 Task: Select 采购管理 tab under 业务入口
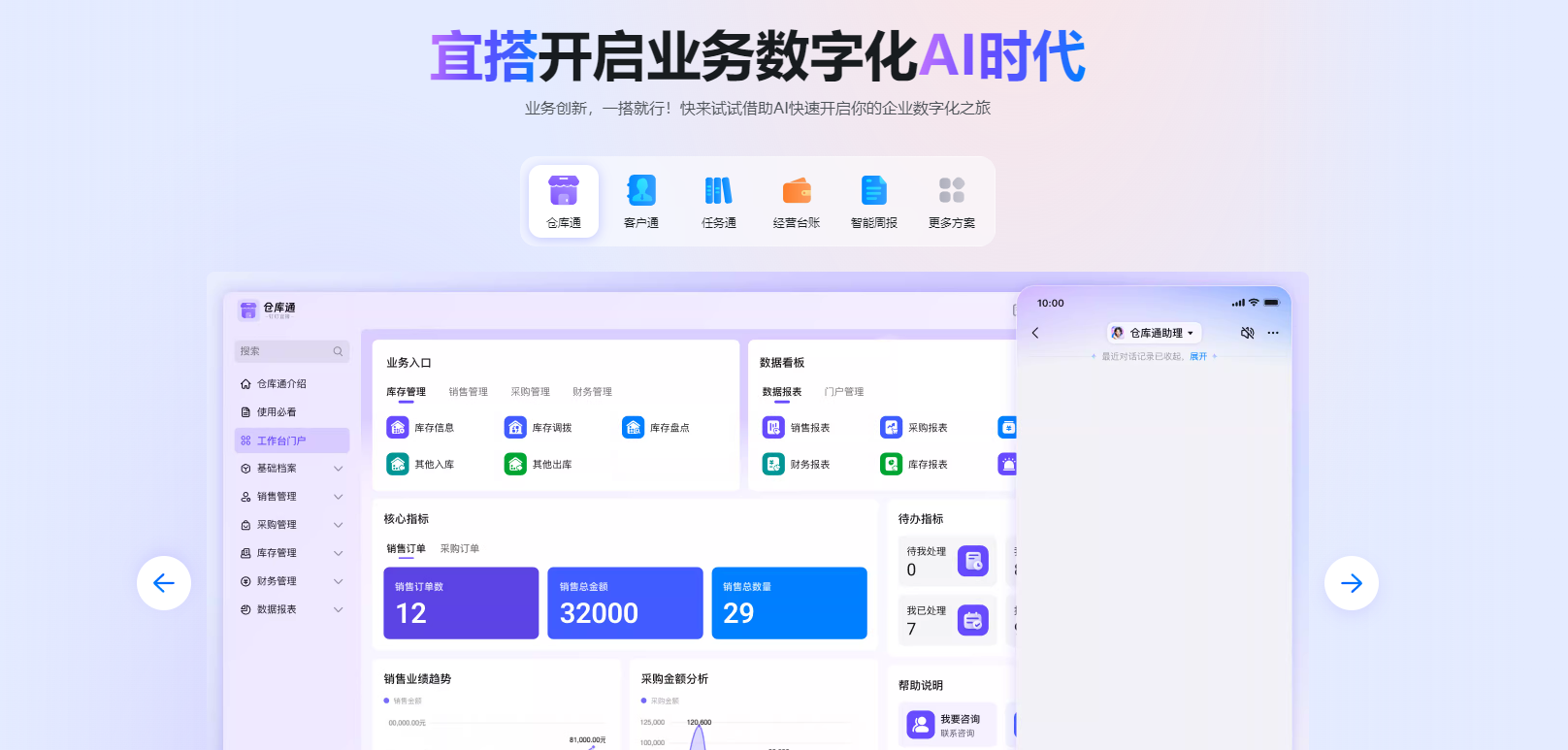531,392
